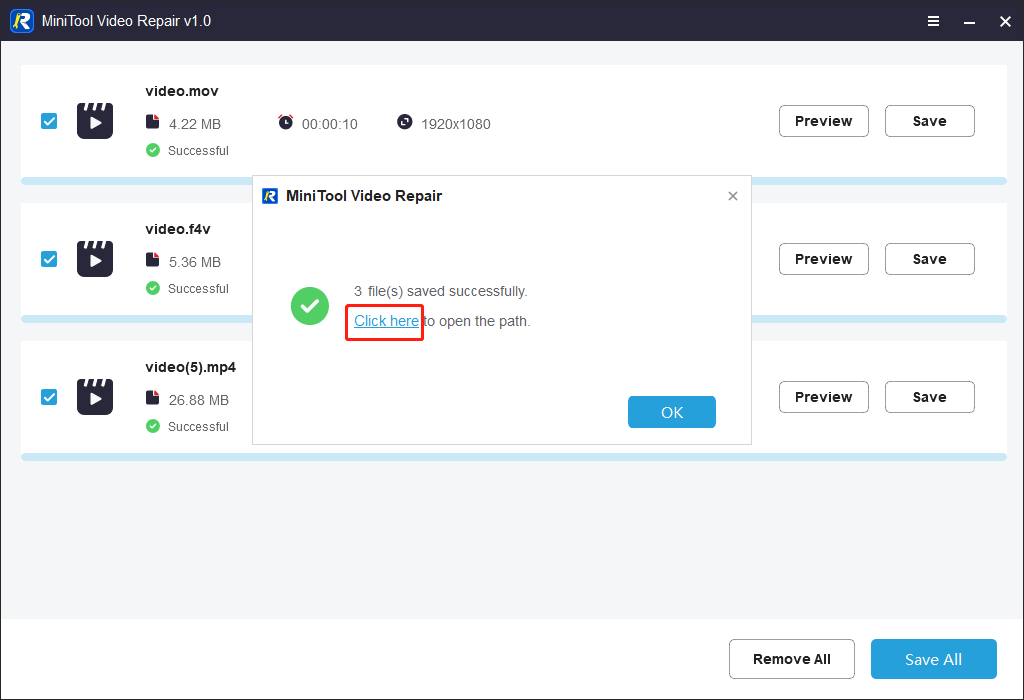Click the Successful status text under video.mov
Viewport: 1024px width, 700px height.
(x=198, y=151)
